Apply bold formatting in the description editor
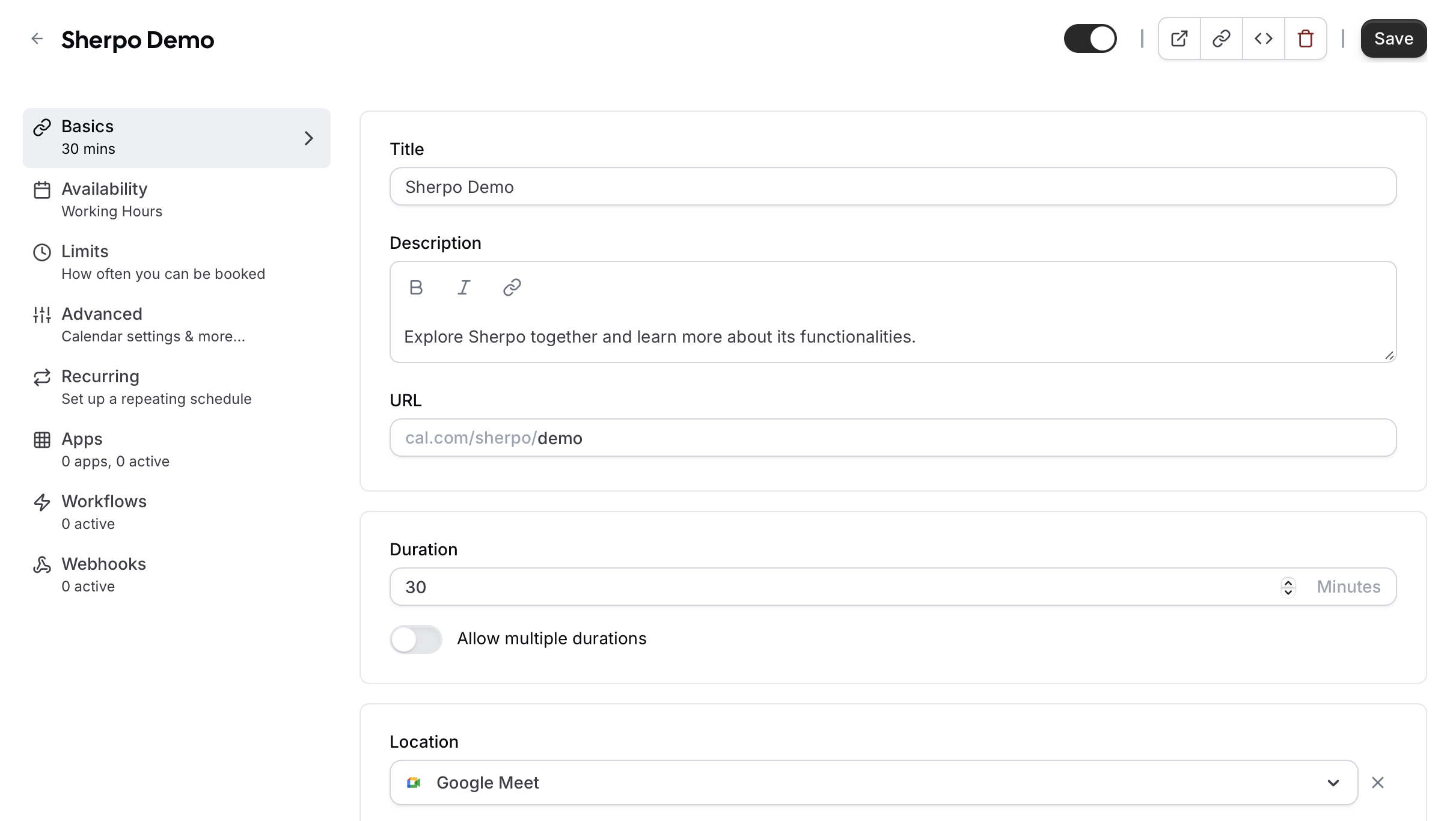 point(416,287)
